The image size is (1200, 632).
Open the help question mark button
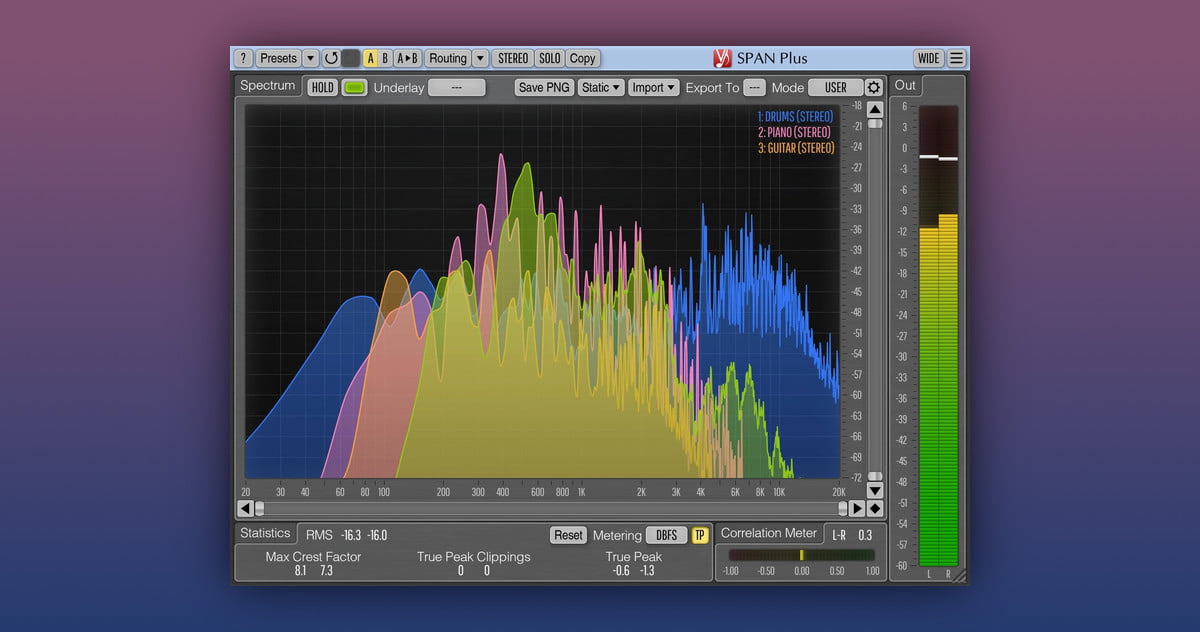pyautogui.click(x=243, y=58)
